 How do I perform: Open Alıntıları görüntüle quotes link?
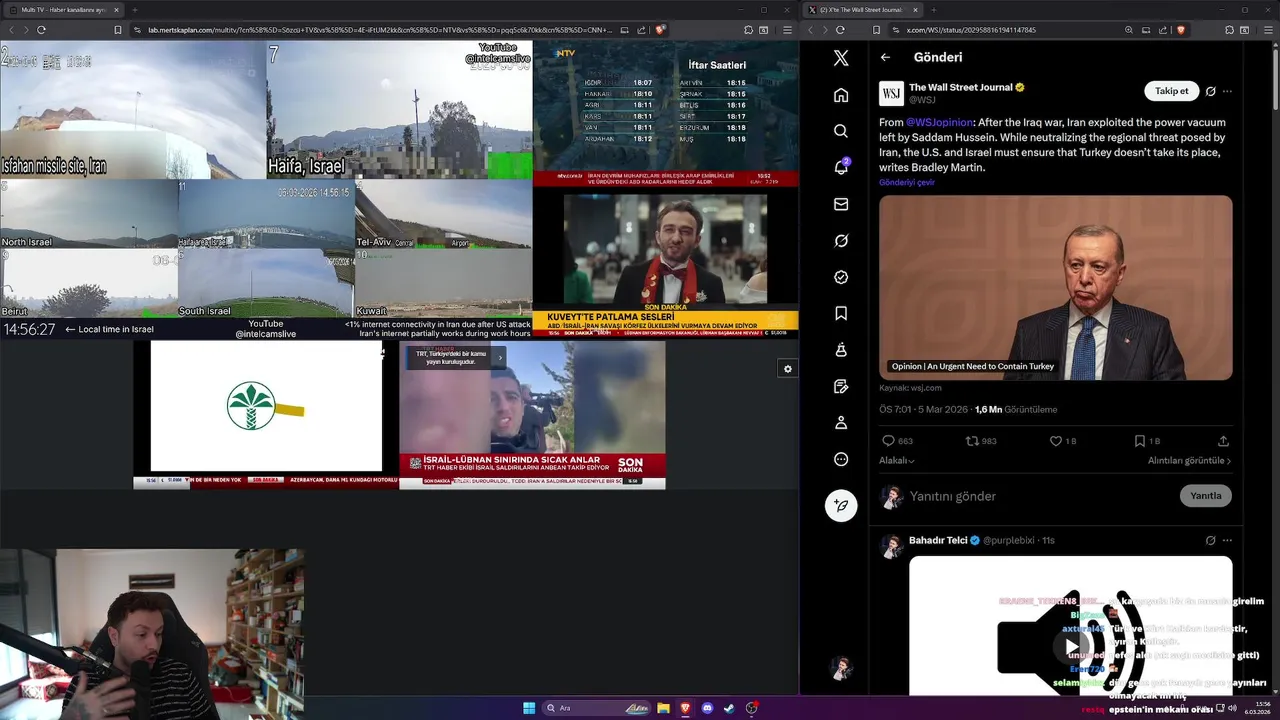tap(1189, 461)
